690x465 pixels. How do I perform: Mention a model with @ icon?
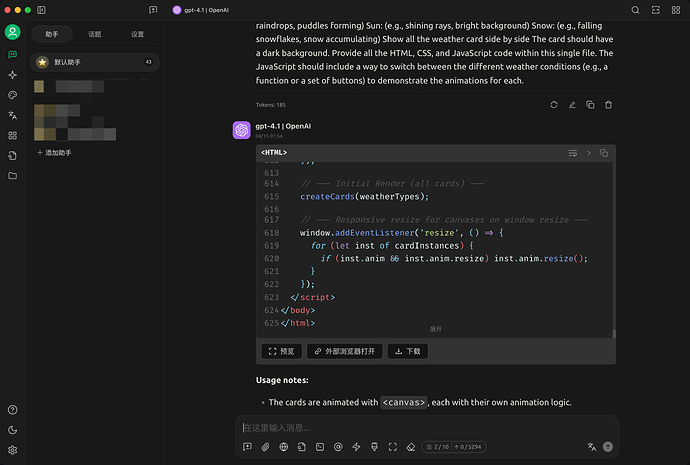pyautogui.click(x=338, y=447)
